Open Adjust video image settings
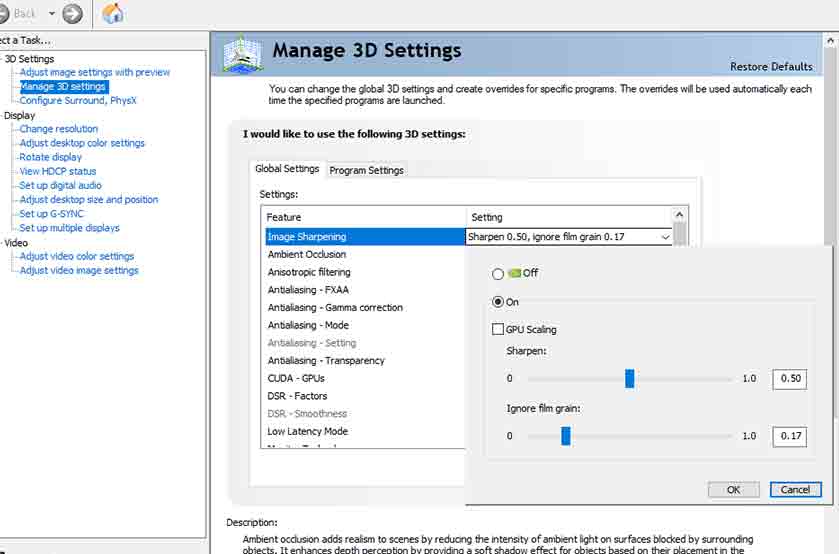Screen dimensions: 839x554 tap(79, 270)
